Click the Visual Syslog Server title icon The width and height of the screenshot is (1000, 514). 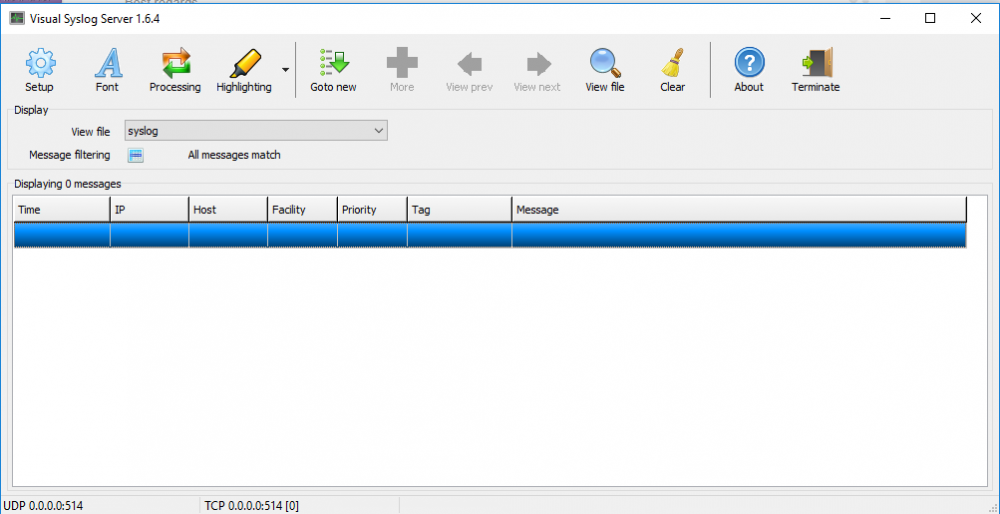point(17,18)
